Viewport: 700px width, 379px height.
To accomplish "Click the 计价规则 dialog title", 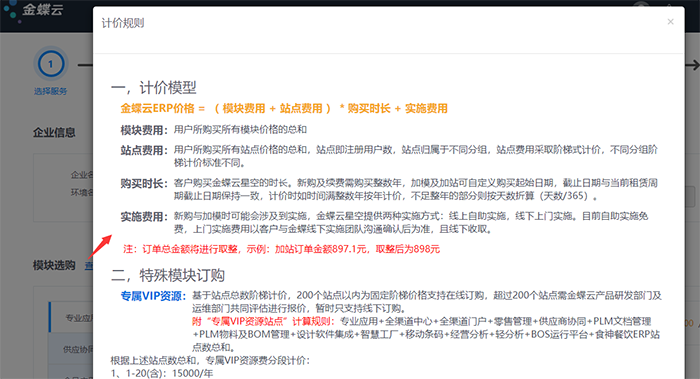I will 123,23.
